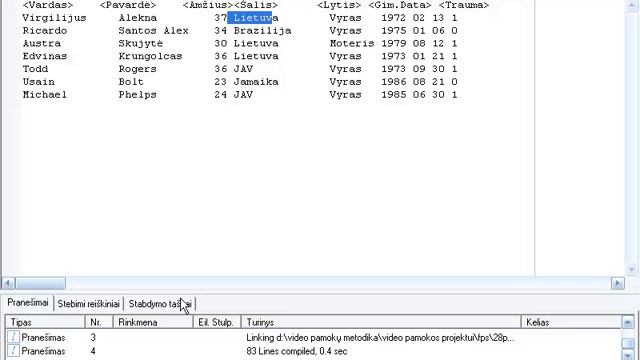Click the Turinys column header

381,322
